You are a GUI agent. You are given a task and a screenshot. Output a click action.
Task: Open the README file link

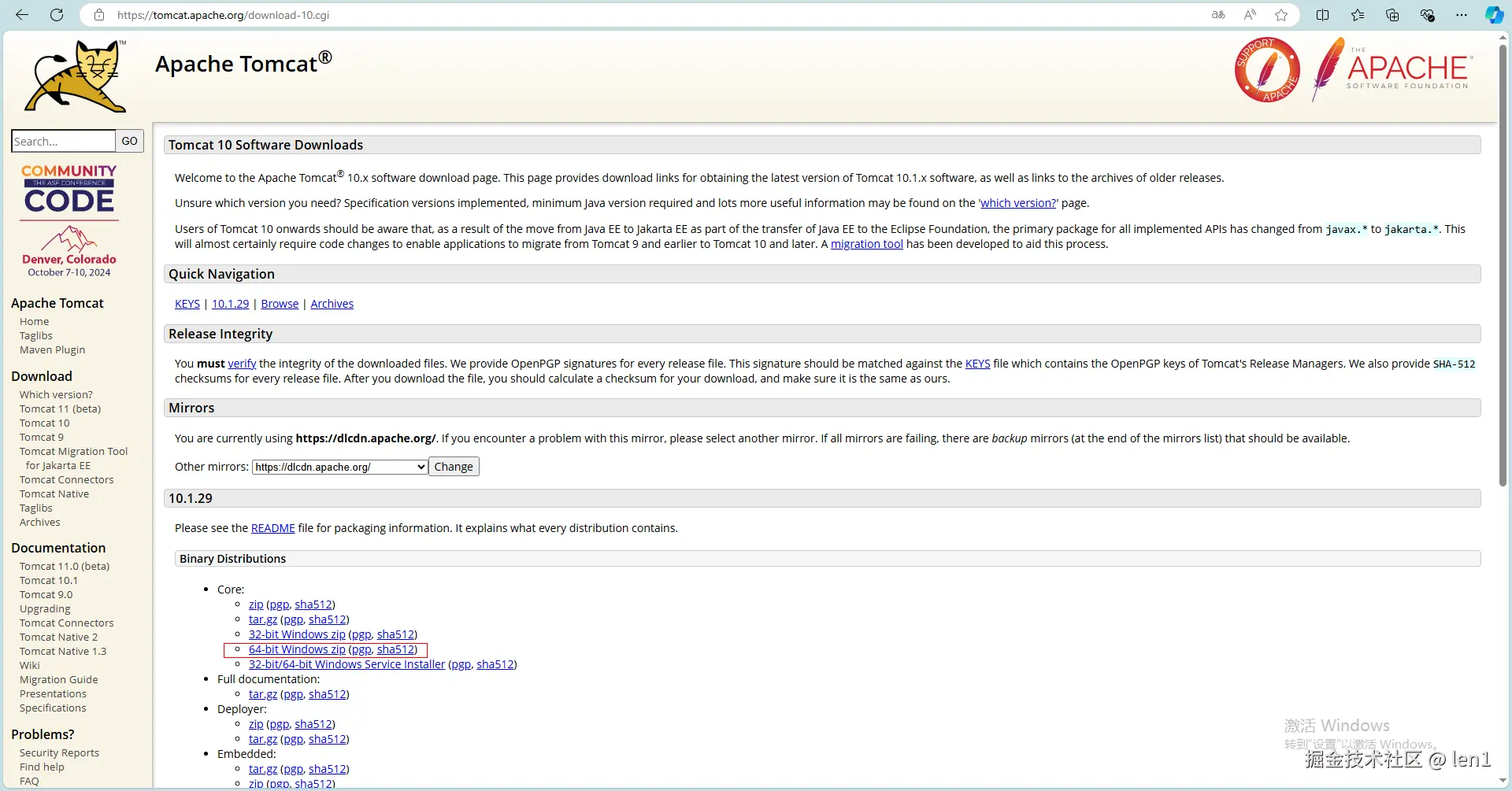coord(273,528)
